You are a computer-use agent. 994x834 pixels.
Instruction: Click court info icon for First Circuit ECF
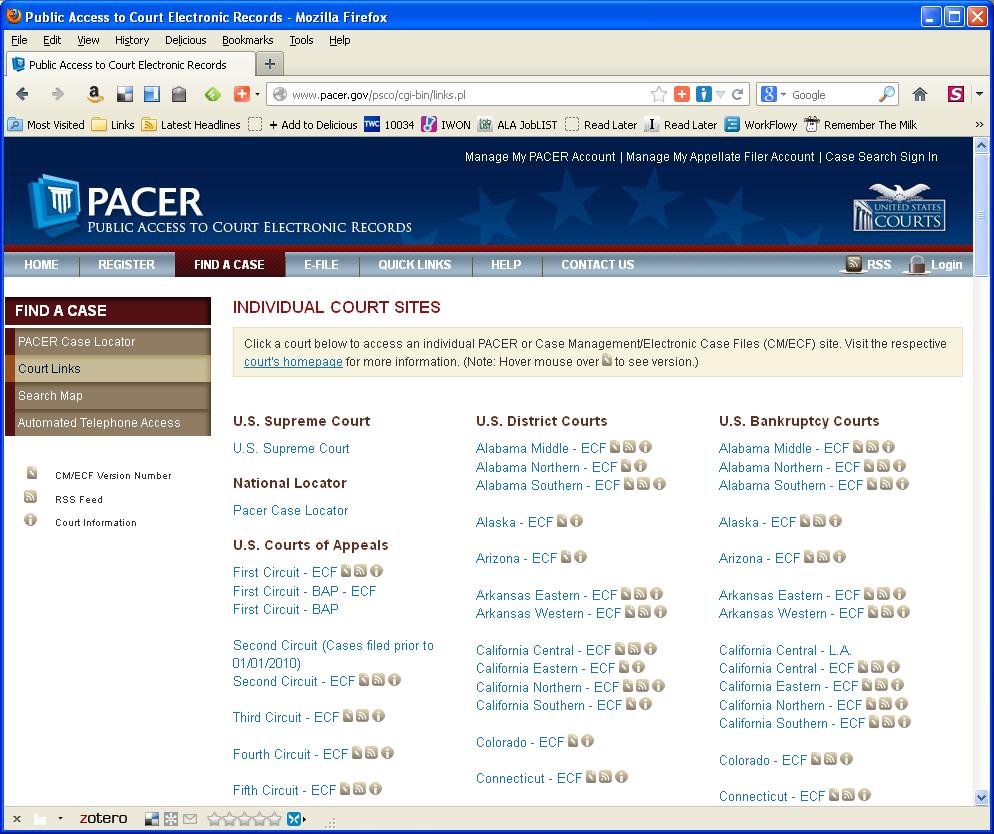click(x=377, y=571)
